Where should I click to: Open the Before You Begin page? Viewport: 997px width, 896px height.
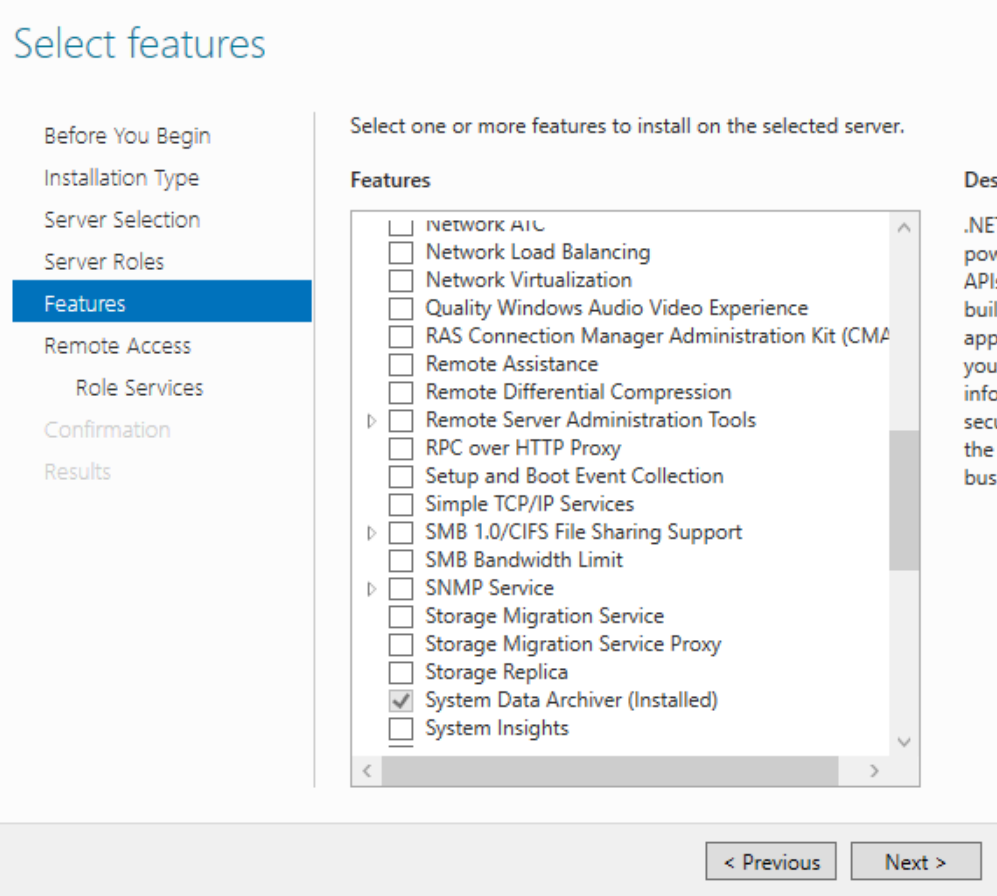click(127, 136)
